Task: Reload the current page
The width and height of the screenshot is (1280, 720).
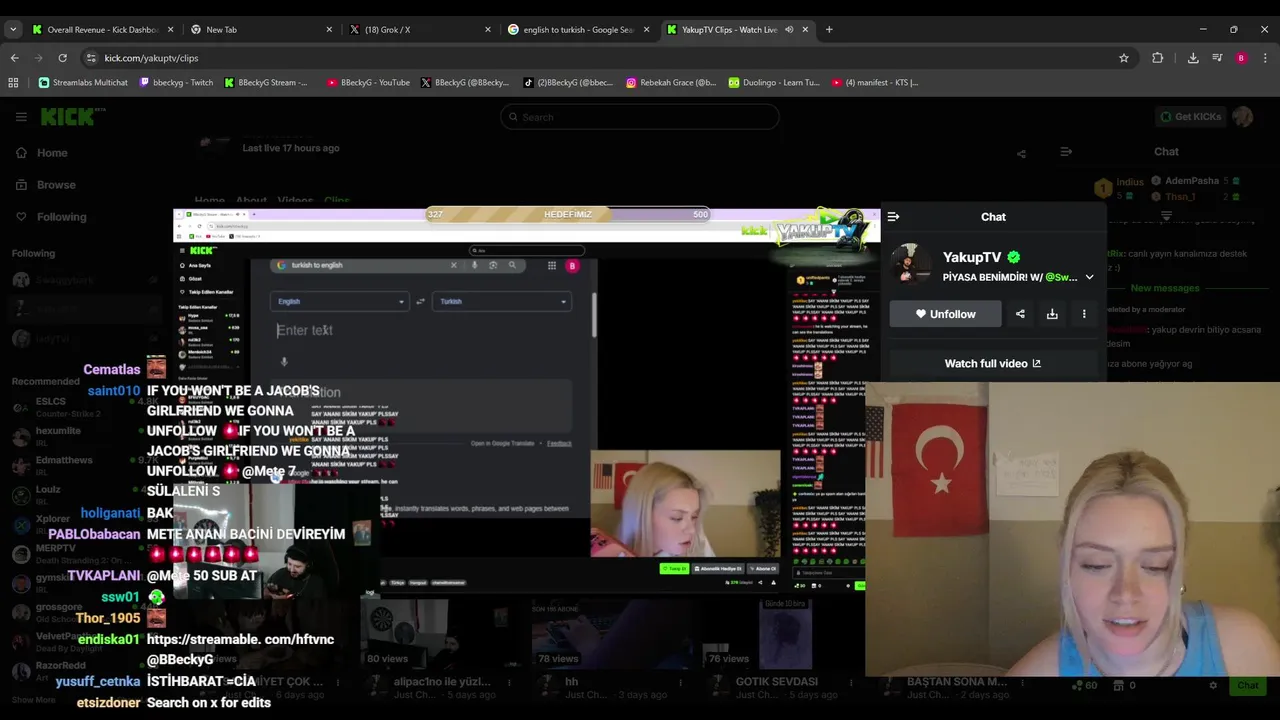Action: [62, 58]
